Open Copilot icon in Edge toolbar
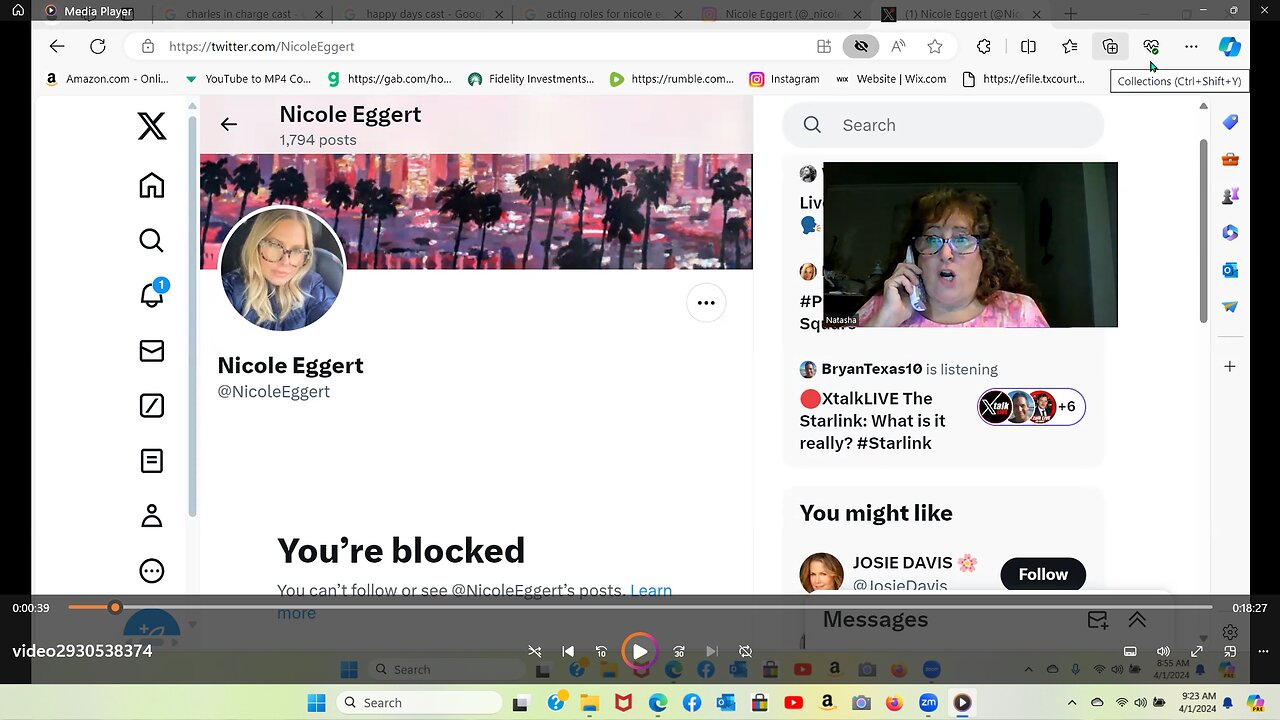 pyautogui.click(x=1230, y=46)
